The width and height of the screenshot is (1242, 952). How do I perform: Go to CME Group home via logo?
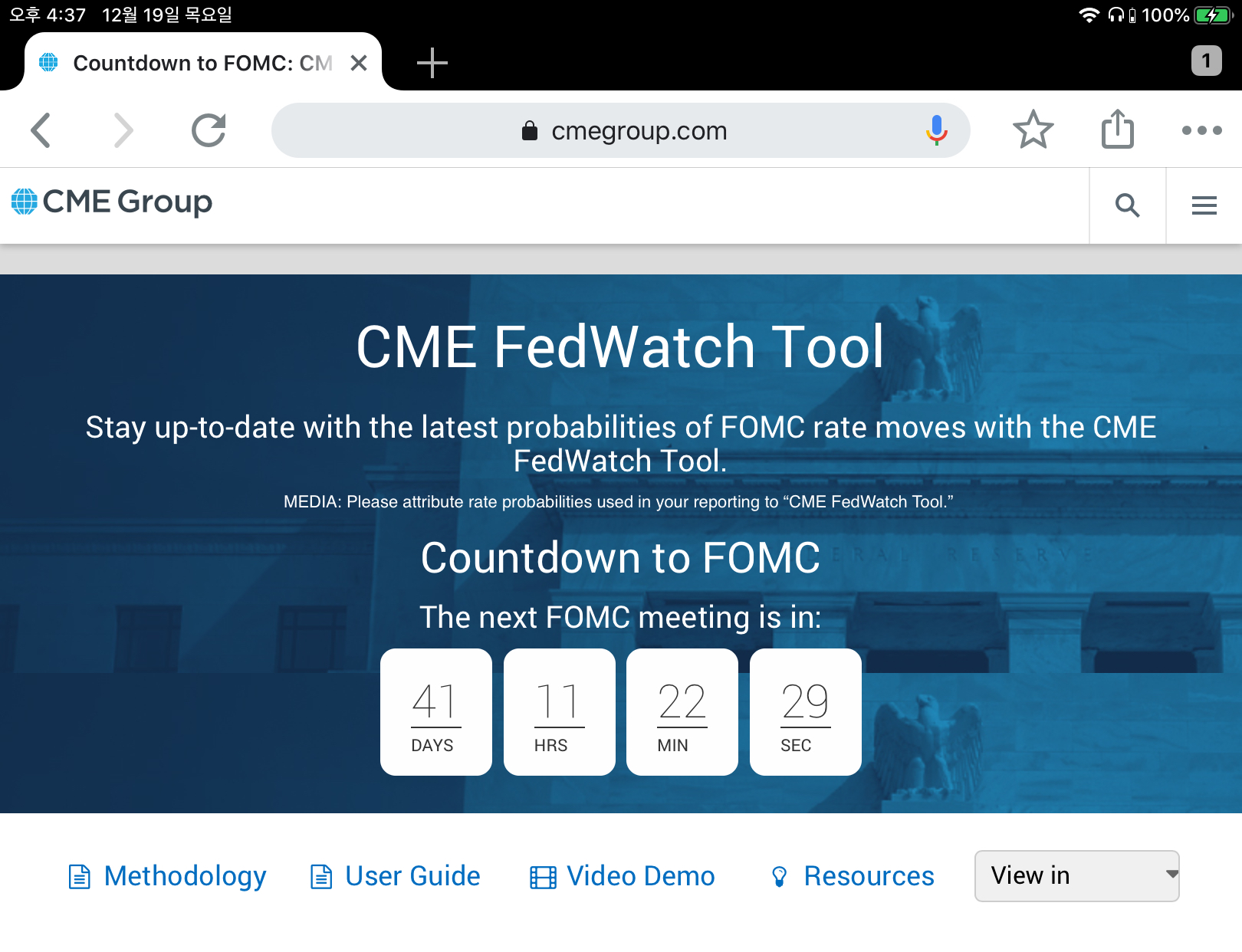point(112,202)
